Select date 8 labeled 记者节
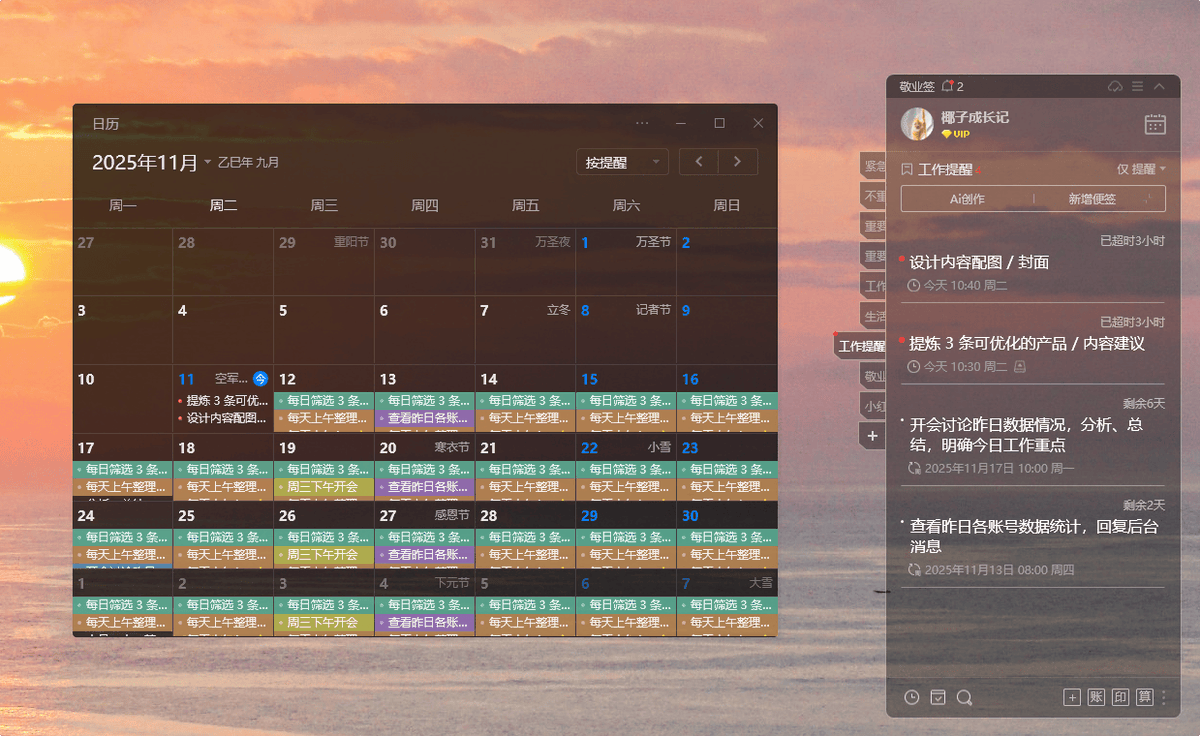Image resolution: width=1200 pixels, height=736 pixels. (626, 330)
